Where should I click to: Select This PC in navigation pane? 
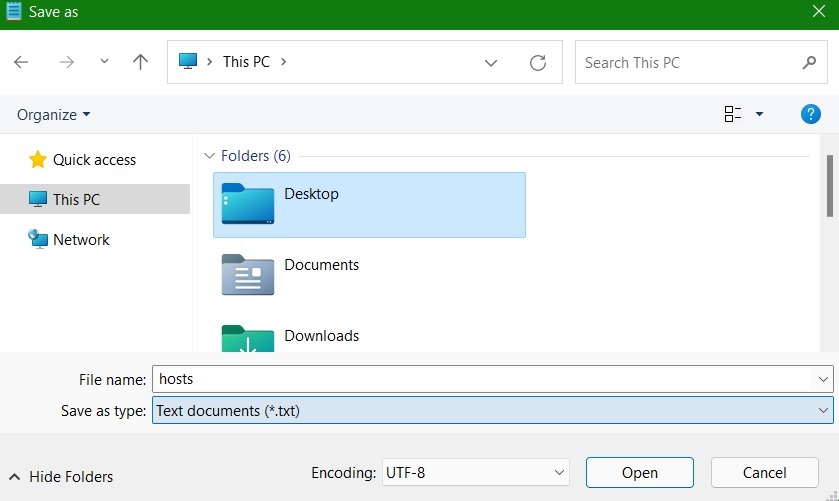[95, 199]
